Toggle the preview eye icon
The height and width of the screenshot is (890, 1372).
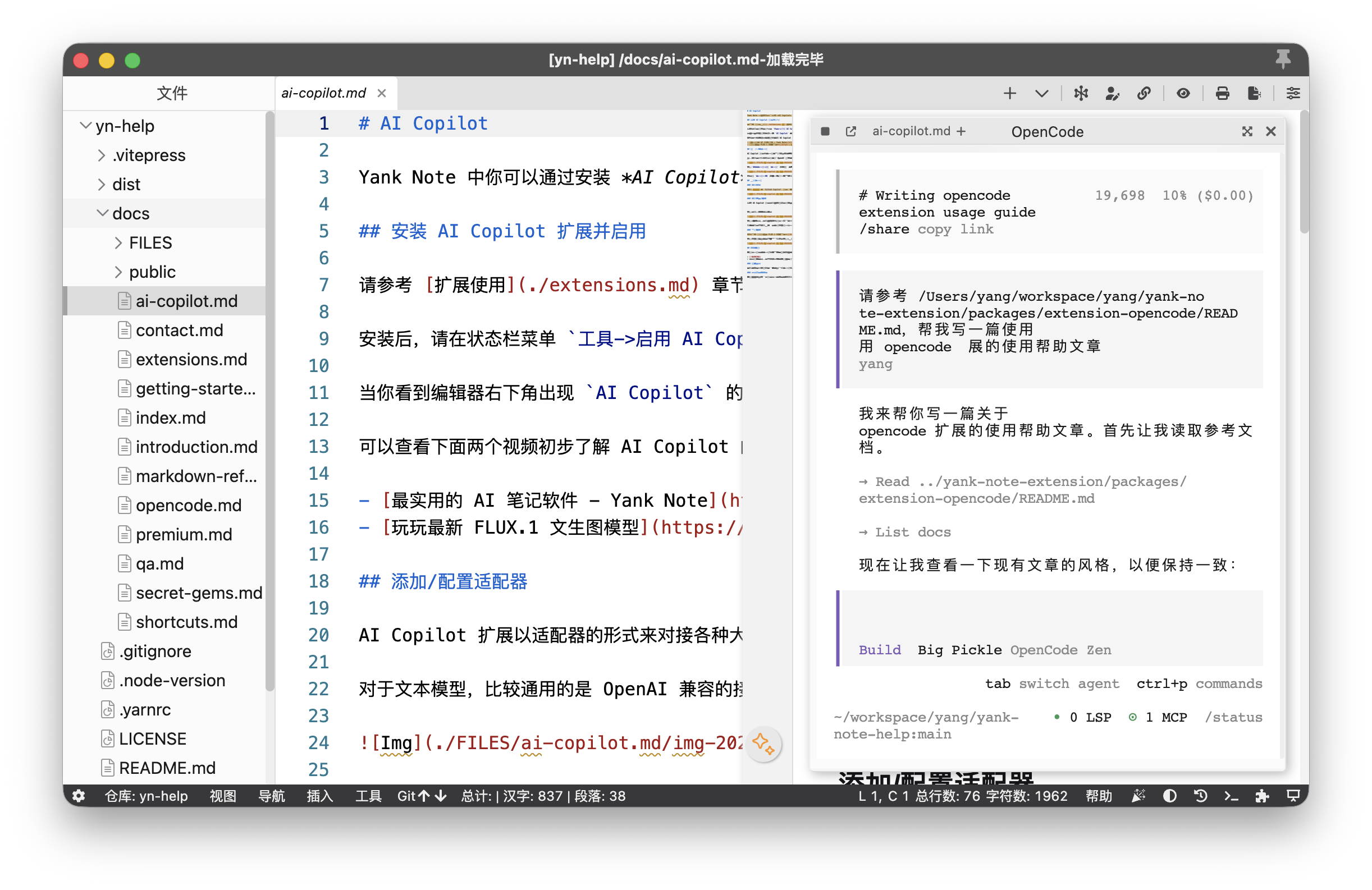click(x=1183, y=93)
